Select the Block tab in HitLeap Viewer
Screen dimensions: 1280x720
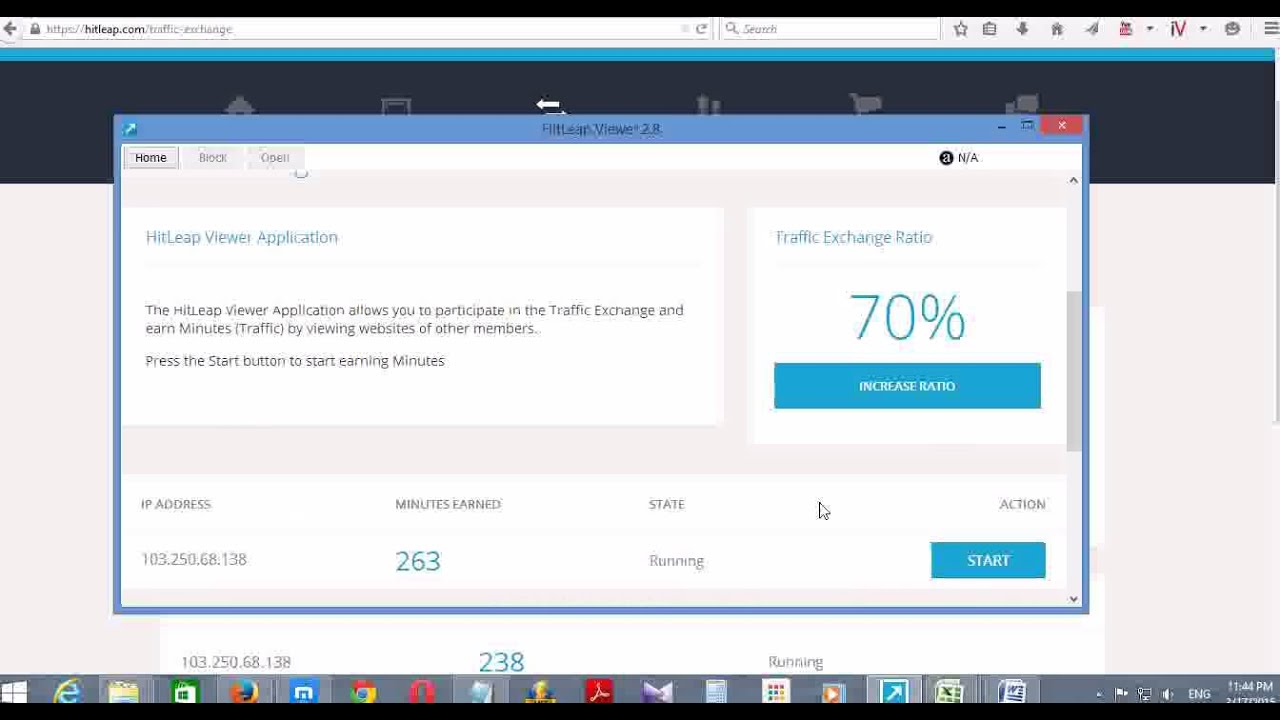(213, 157)
